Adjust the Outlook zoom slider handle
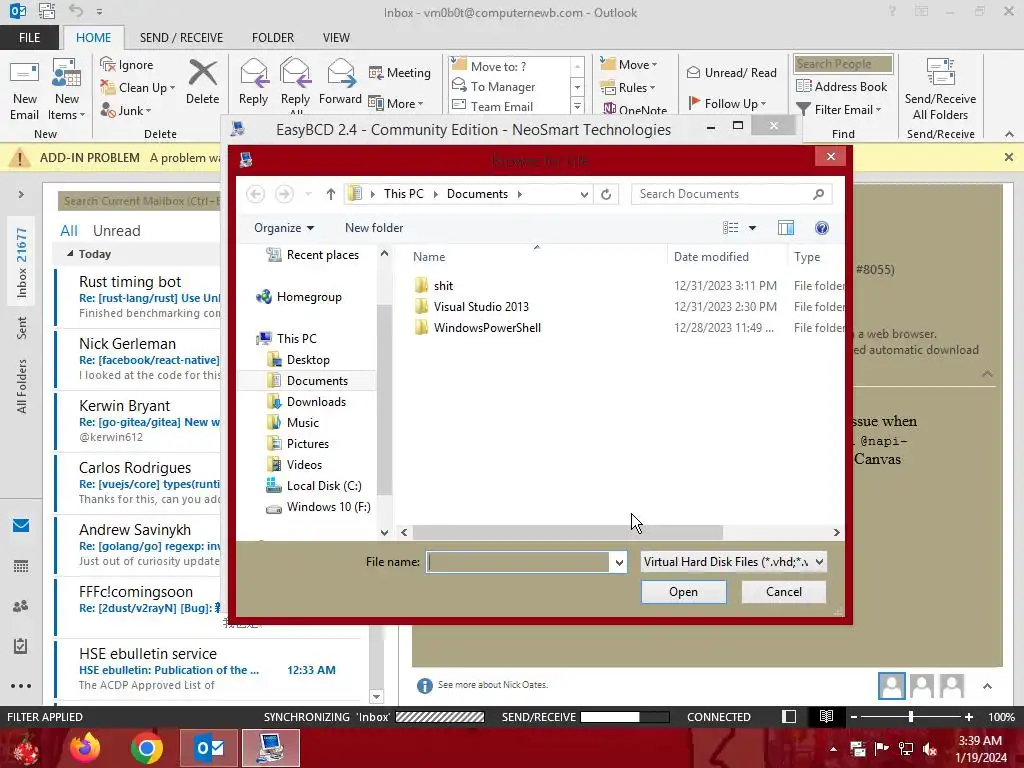This screenshot has width=1024, height=768. point(910,716)
